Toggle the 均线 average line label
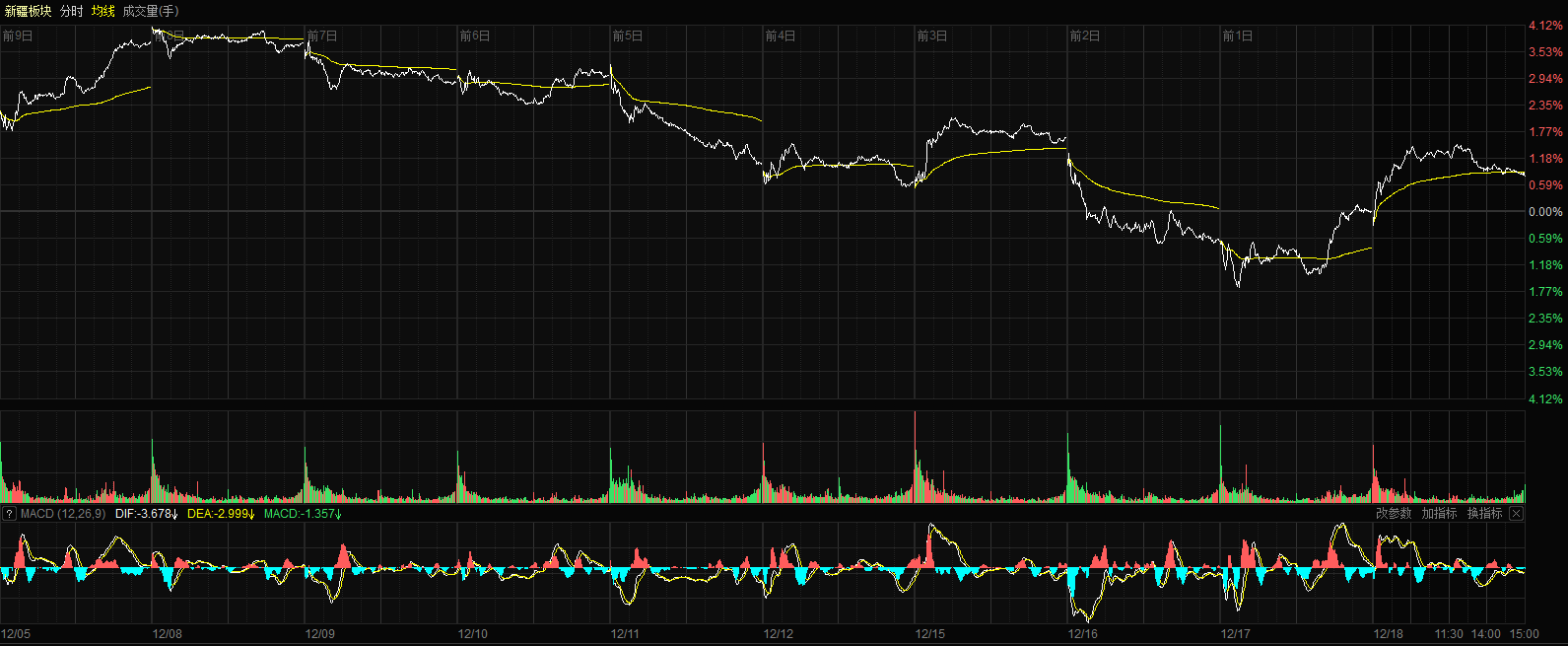This screenshot has height=646, width=1568. point(103,11)
